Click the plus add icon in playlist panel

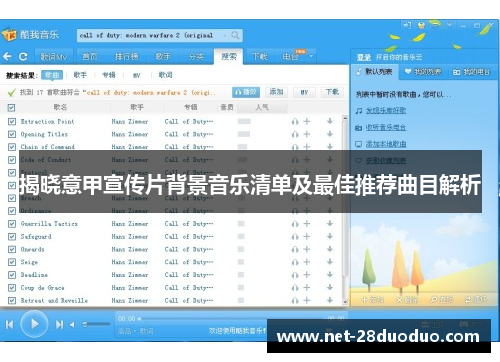click(364, 300)
